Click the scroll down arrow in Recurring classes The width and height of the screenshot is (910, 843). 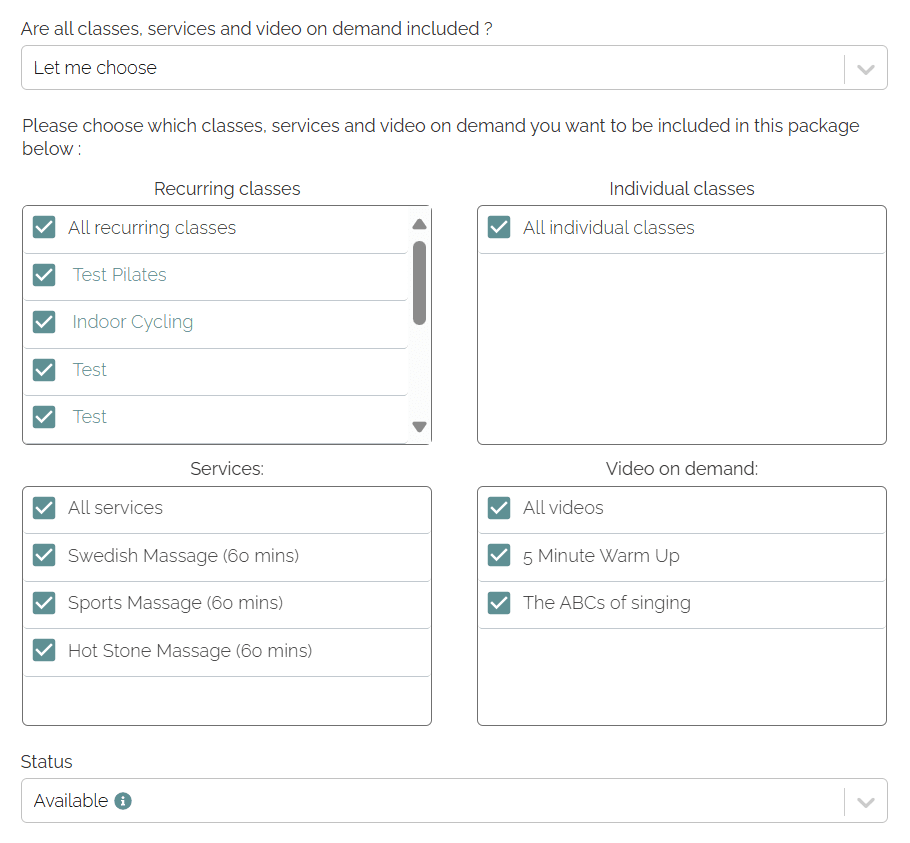click(419, 427)
